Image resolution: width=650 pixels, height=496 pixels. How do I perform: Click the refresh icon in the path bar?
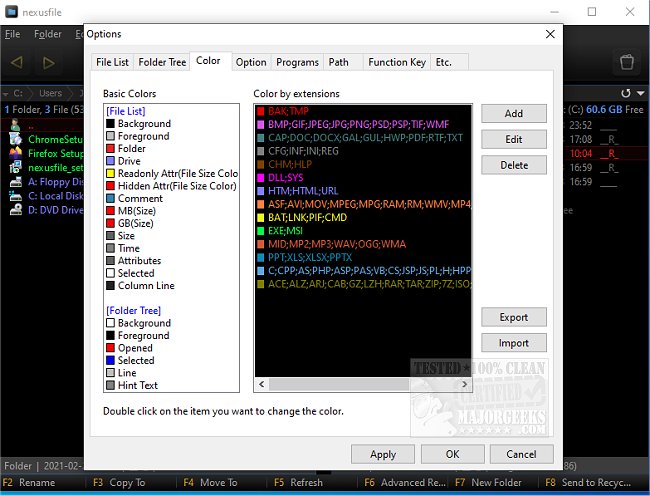point(626,93)
